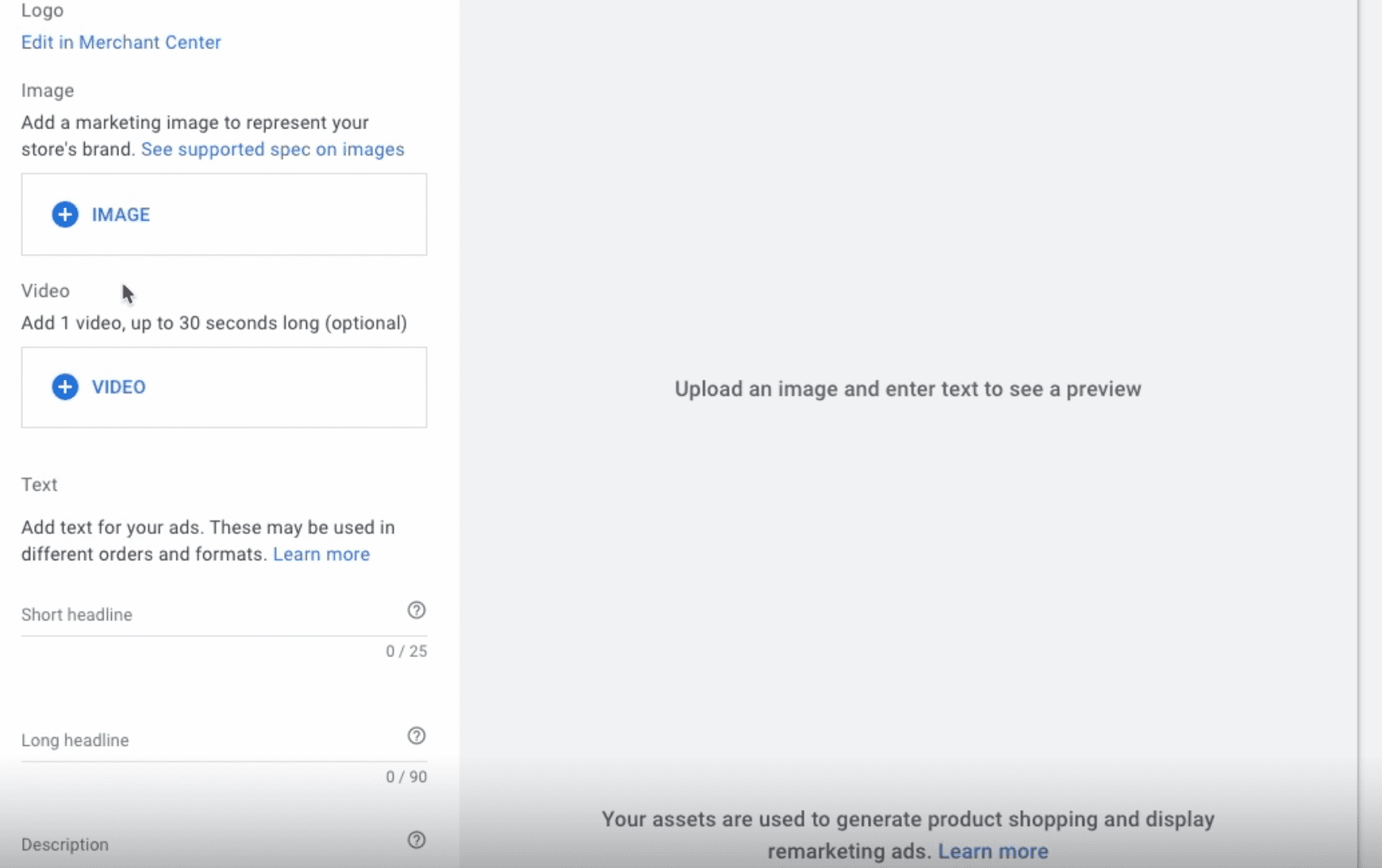Click the Video section label

click(45, 291)
